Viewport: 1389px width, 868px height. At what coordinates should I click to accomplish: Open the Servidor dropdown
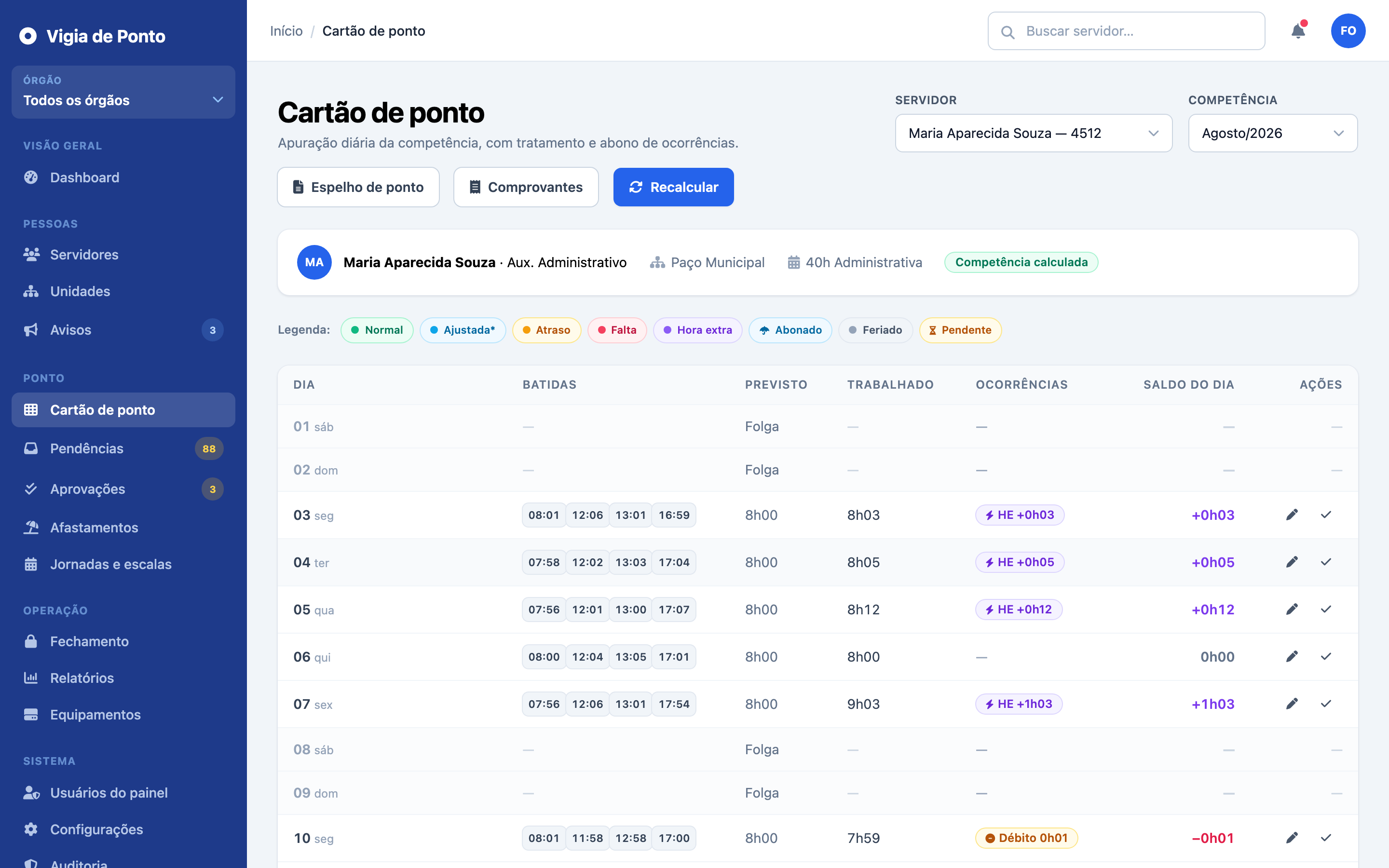[1033, 133]
